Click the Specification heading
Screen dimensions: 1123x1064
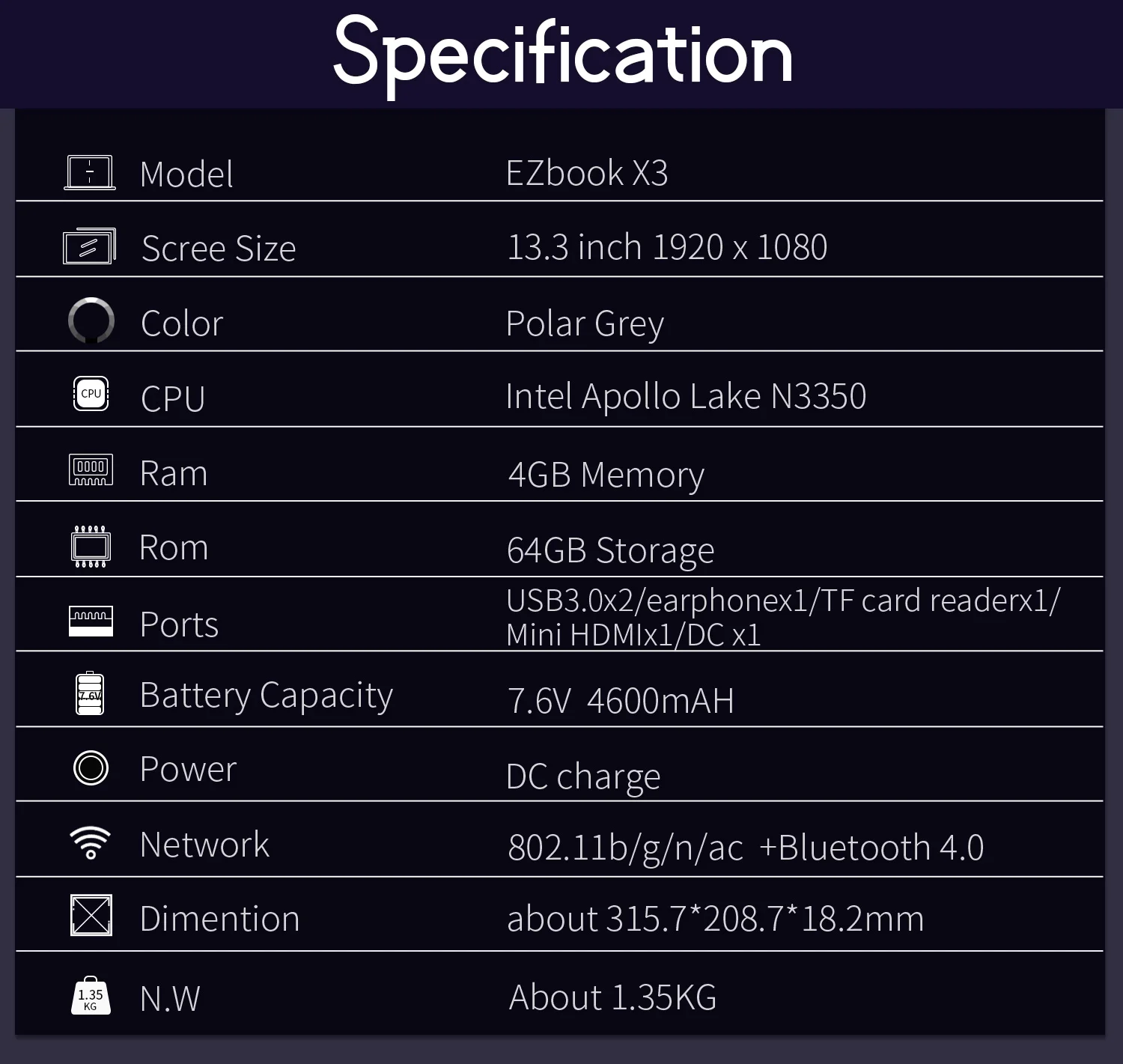point(563,55)
